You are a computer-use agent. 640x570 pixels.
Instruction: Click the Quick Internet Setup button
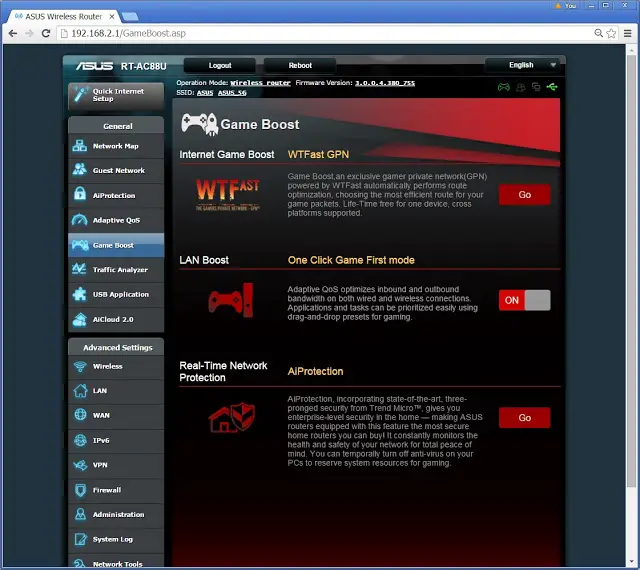coord(116,95)
